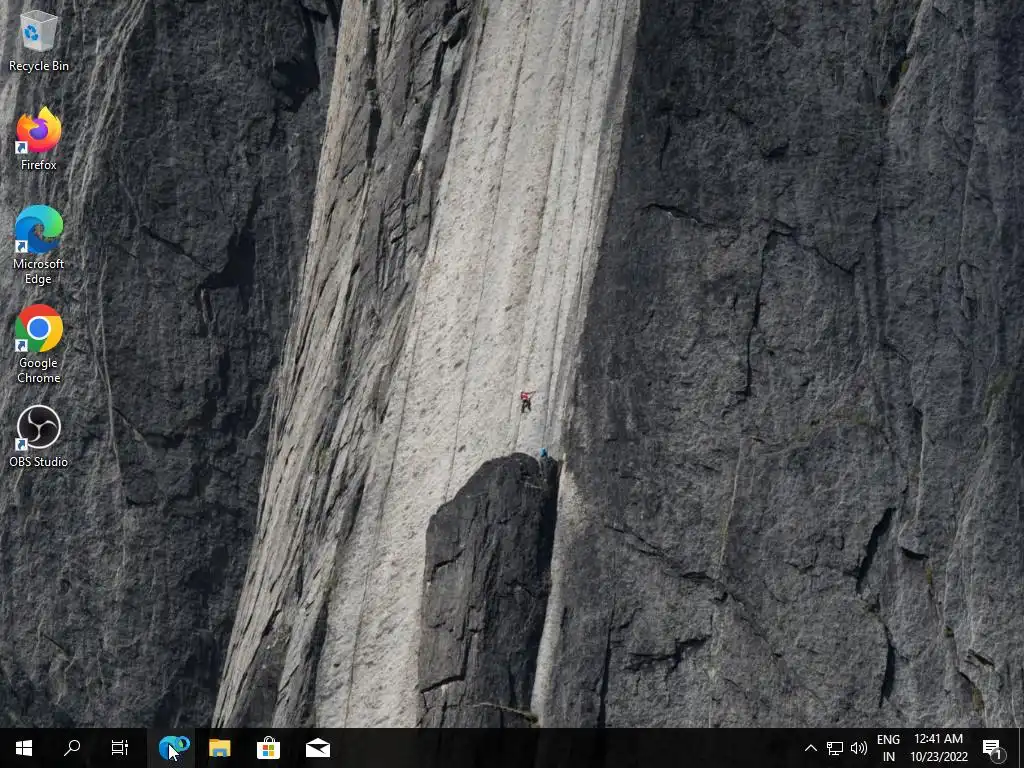Image resolution: width=1024 pixels, height=768 pixels.
Task: Open Microsoft Store from taskbar
Action: (268, 748)
